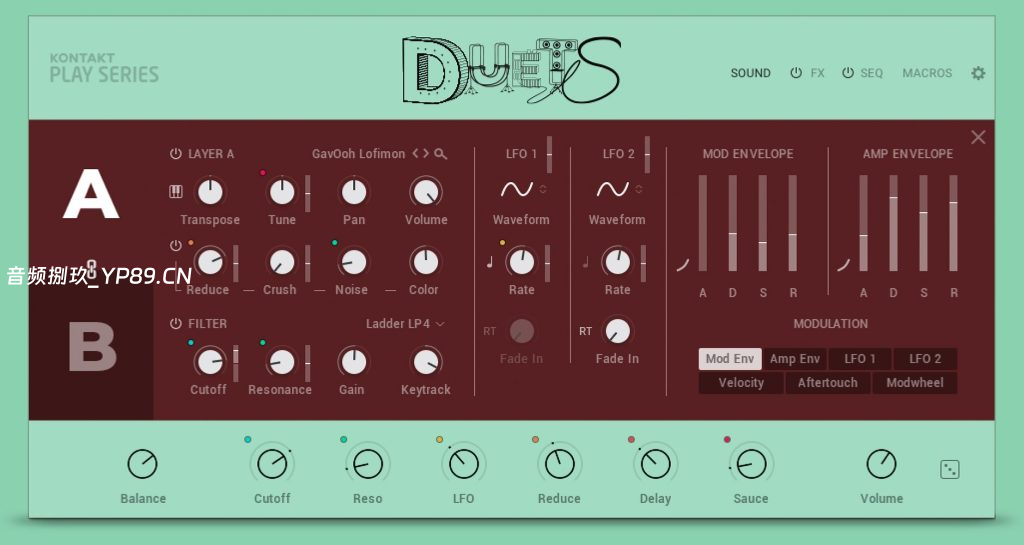Viewport: 1024px width, 545px height.
Task: Select Aftertouch modulation source
Action: [827, 383]
